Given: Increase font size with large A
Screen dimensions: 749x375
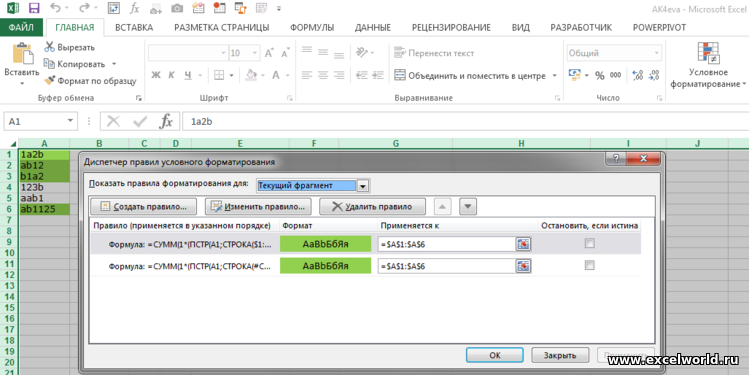Looking at the screenshot, I should (269, 53).
